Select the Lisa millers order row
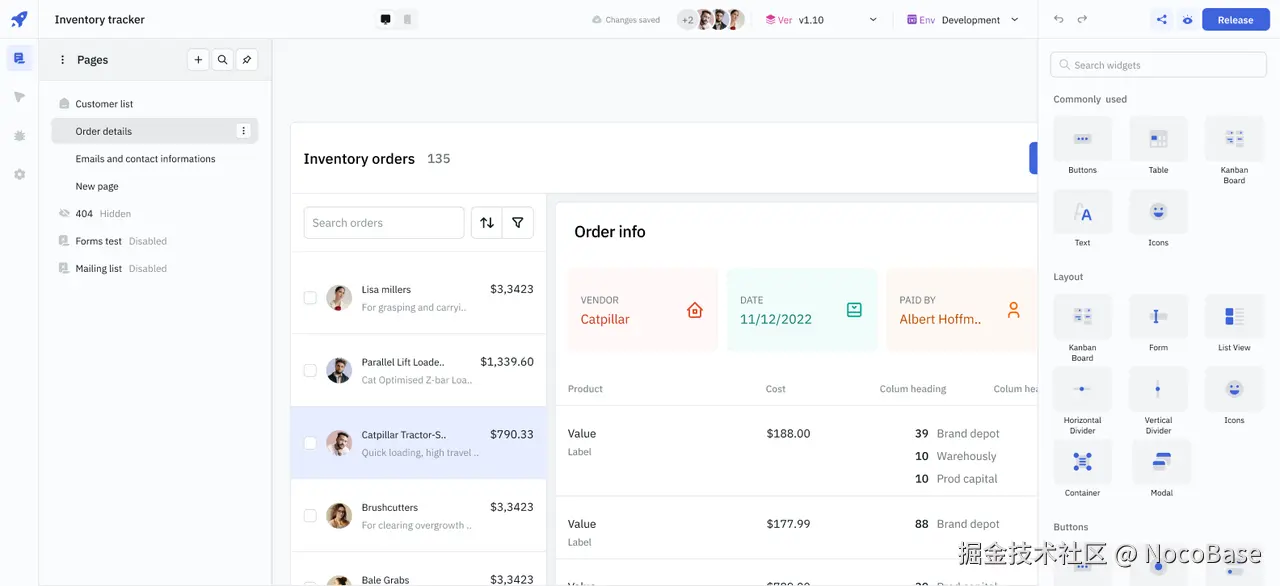 click(418, 298)
